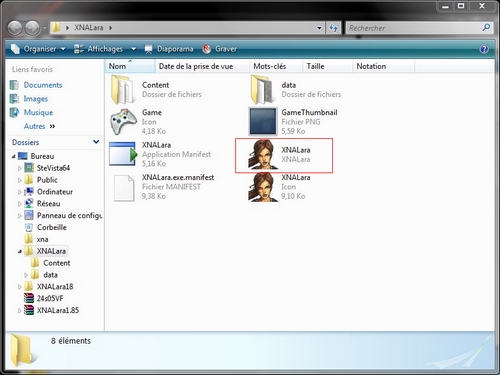Sort by the Notation column
The width and height of the screenshot is (500, 375).
point(384,66)
